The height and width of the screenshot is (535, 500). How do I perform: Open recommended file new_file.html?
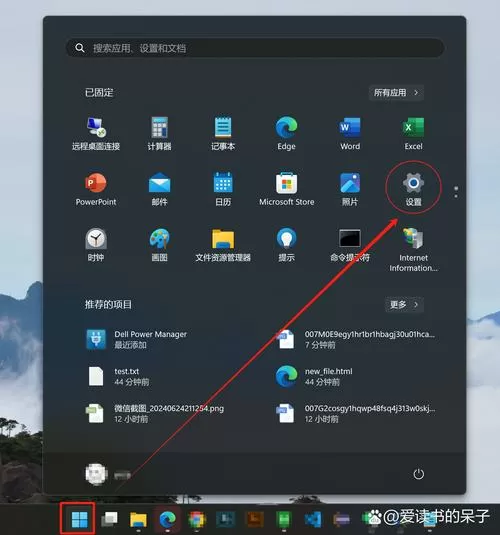coord(314,376)
